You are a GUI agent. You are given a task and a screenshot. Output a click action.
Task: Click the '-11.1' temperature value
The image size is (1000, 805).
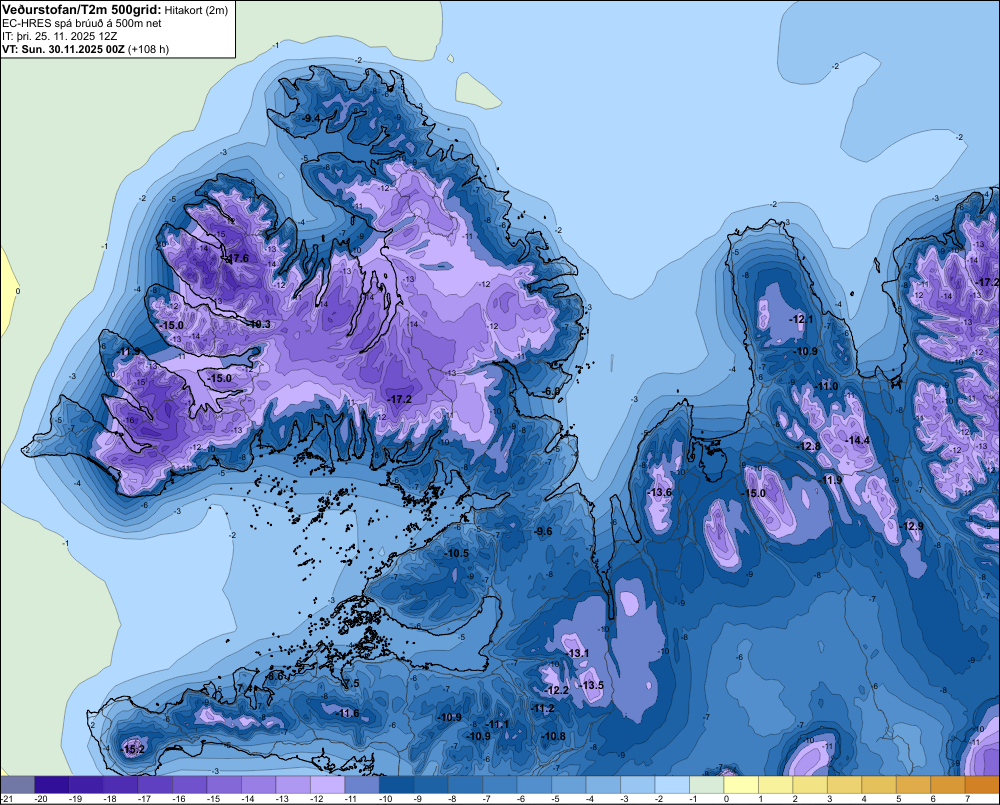pyautogui.click(x=497, y=725)
